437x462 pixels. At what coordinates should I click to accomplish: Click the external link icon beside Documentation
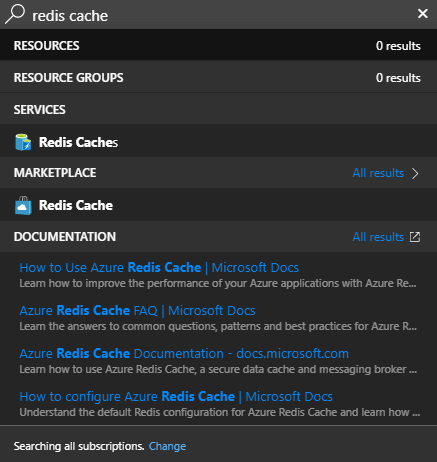tap(415, 237)
